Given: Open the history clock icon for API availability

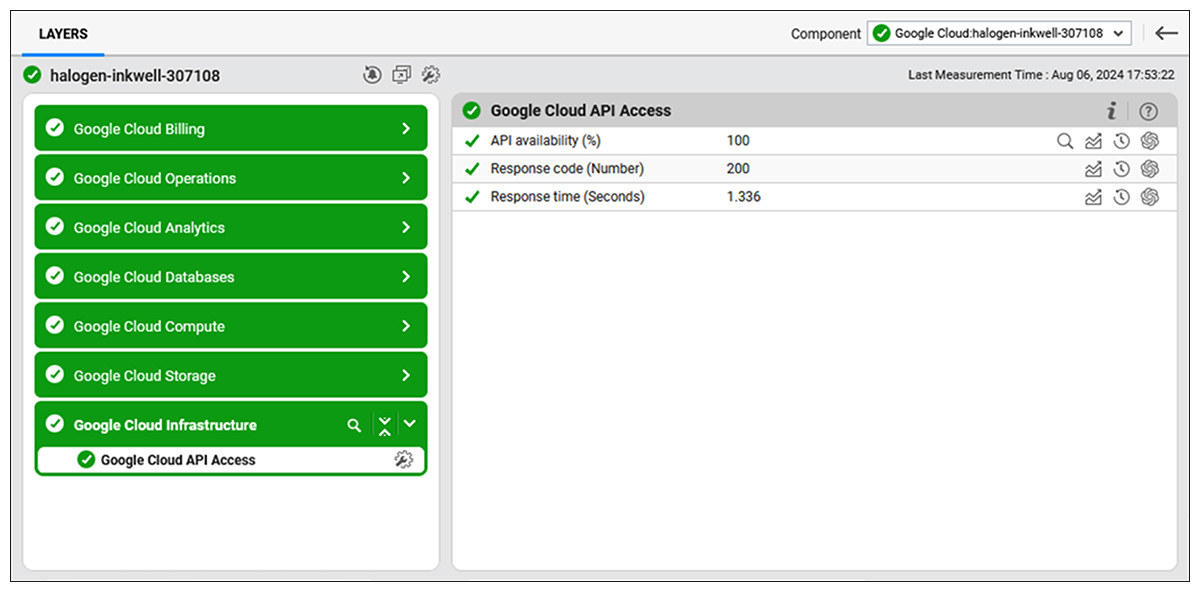Looking at the screenshot, I should 1122,141.
